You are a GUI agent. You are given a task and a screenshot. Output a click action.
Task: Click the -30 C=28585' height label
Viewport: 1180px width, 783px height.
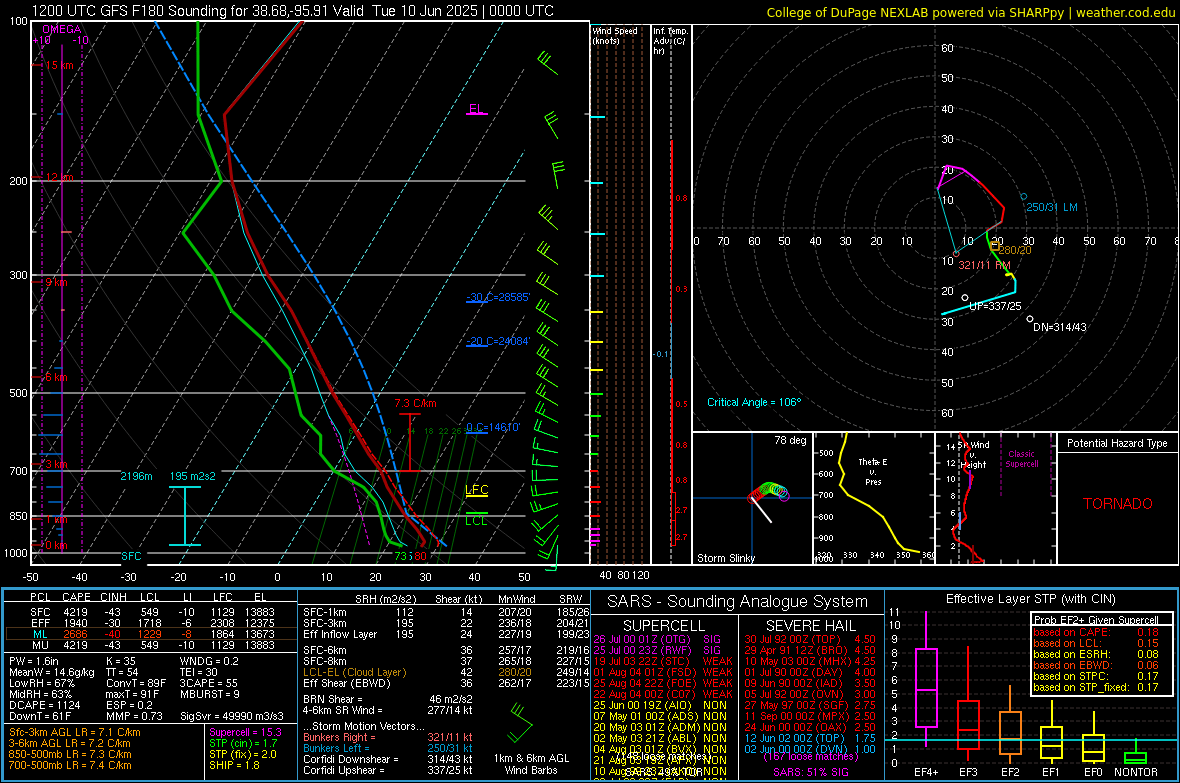(x=498, y=297)
